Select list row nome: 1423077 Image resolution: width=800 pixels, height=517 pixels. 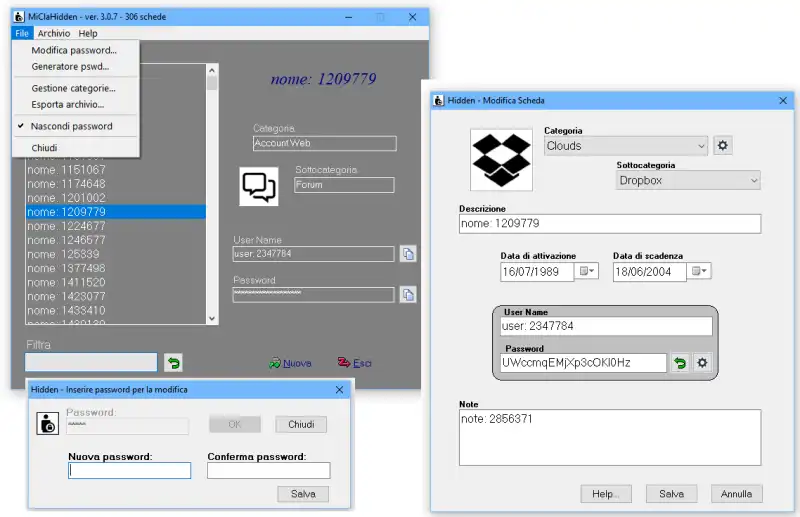[116, 297]
